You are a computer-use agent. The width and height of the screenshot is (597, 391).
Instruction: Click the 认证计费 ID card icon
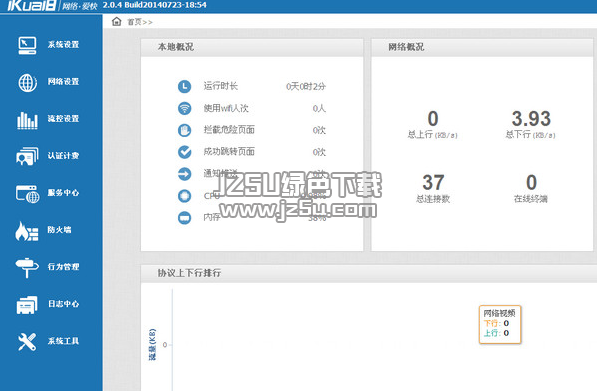tap(27, 156)
